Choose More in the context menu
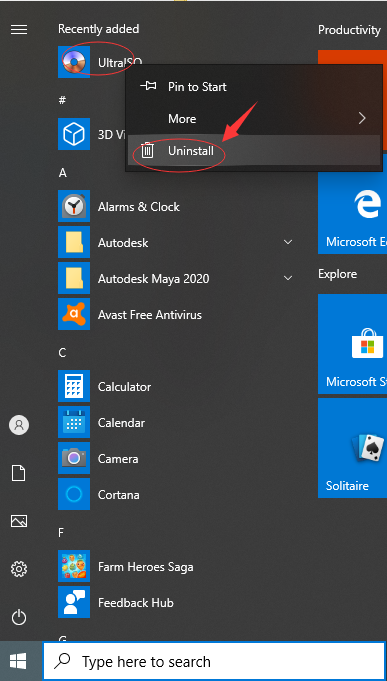 tap(254, 119)
